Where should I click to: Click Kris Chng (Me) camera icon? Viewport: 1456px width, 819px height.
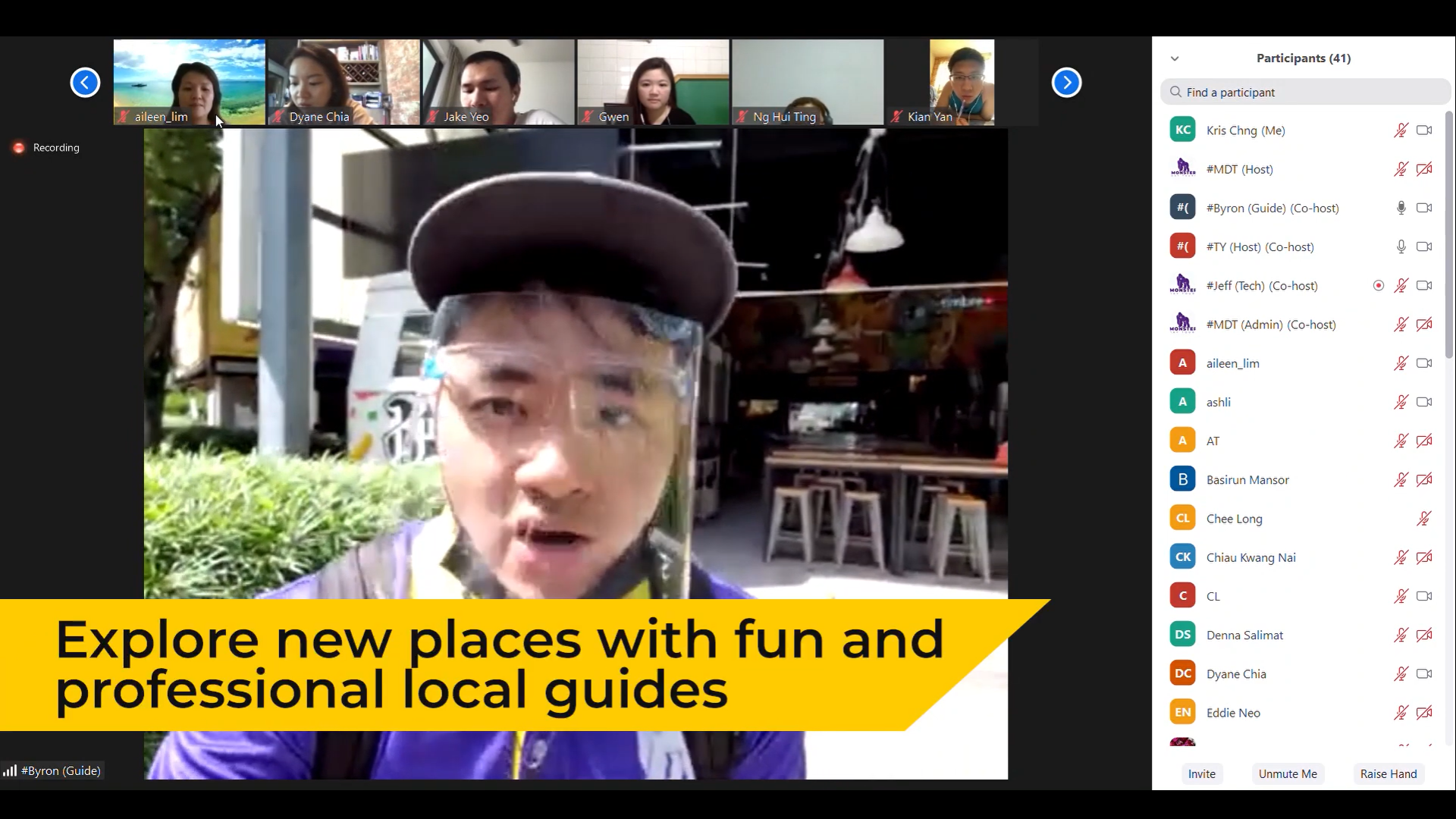point(1424,130)
